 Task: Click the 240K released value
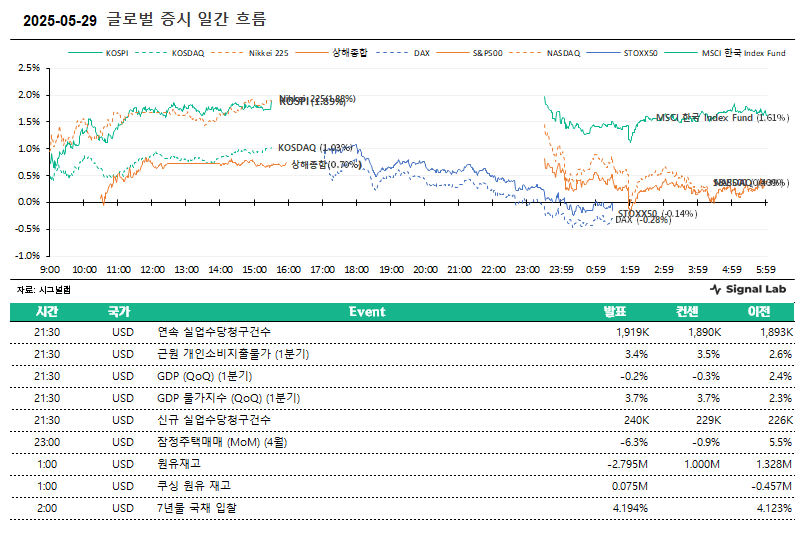pos(637,420)
